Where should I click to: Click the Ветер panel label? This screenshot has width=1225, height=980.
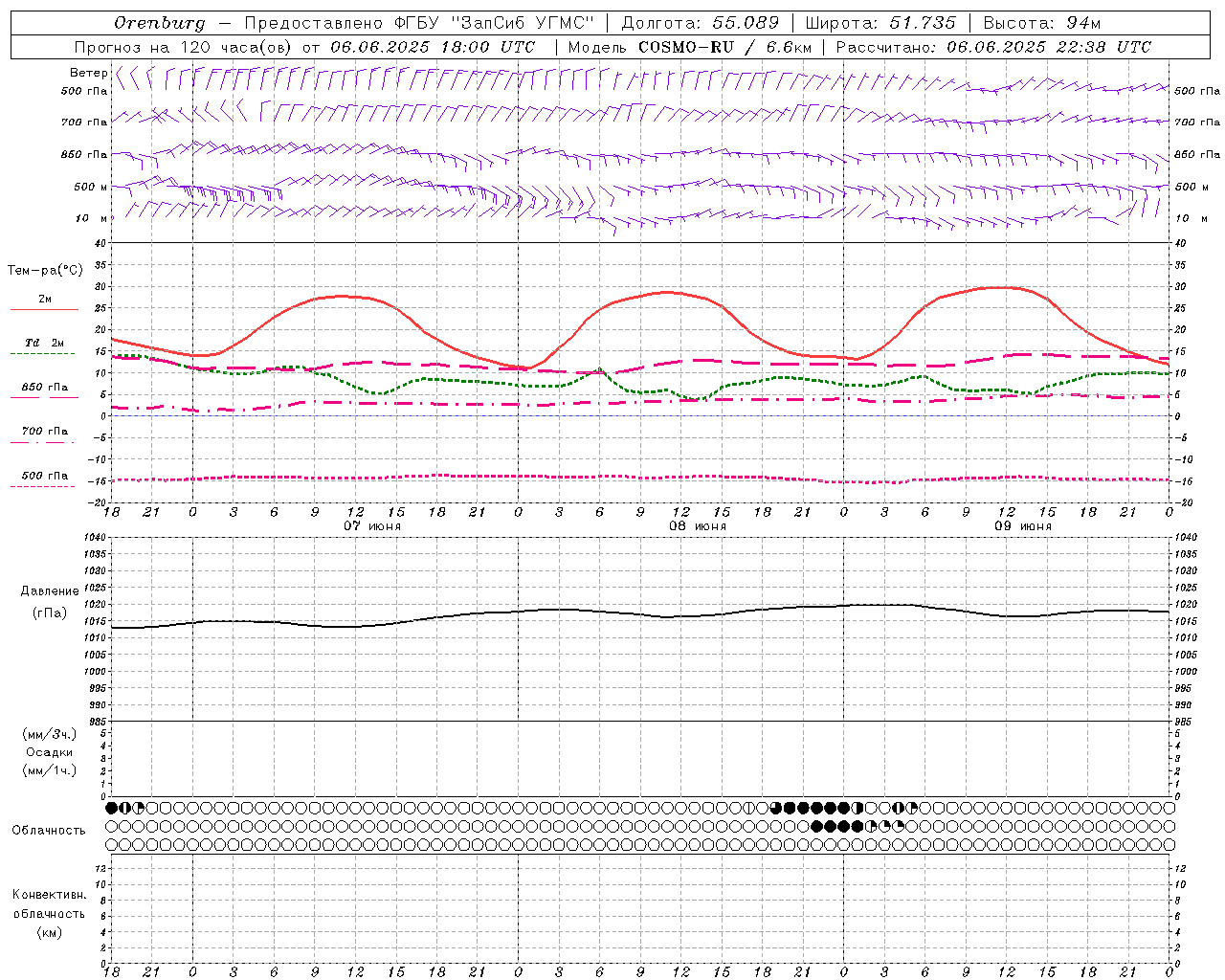(88, 73)
